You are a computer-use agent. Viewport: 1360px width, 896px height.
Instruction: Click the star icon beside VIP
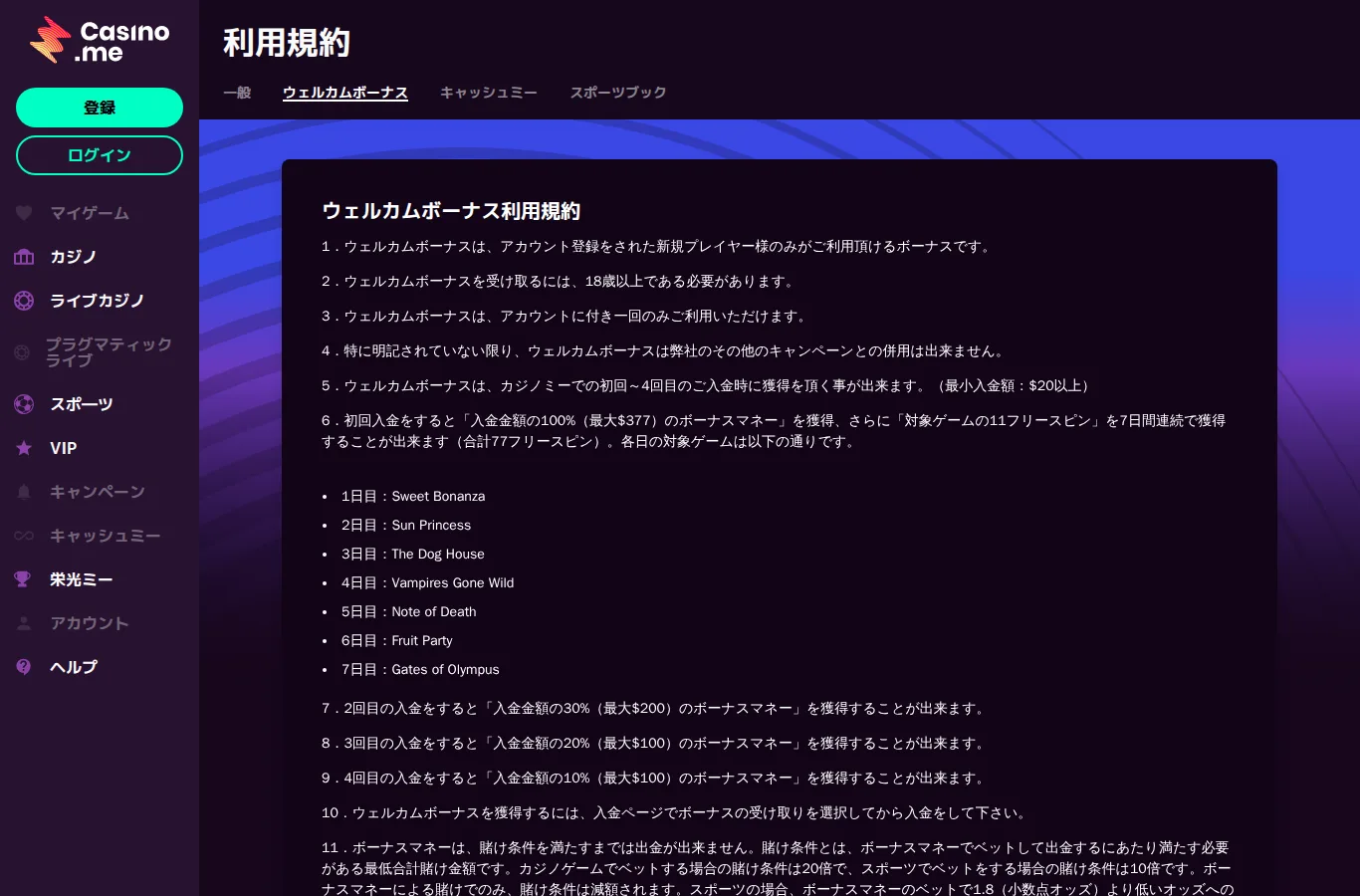24,448
